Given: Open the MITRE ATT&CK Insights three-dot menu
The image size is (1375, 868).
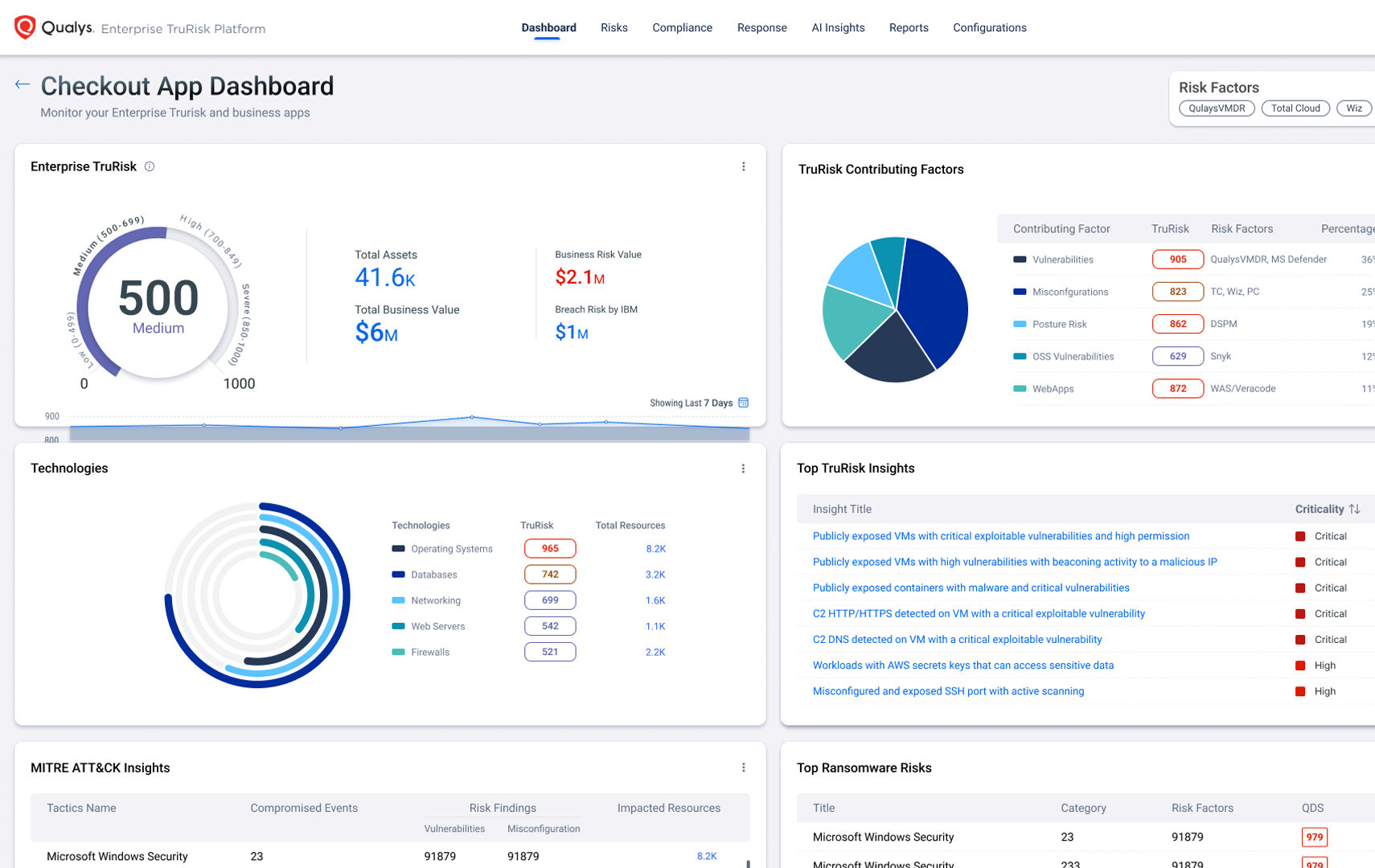Looking at the screenshot, I should [x=743, y=768].
